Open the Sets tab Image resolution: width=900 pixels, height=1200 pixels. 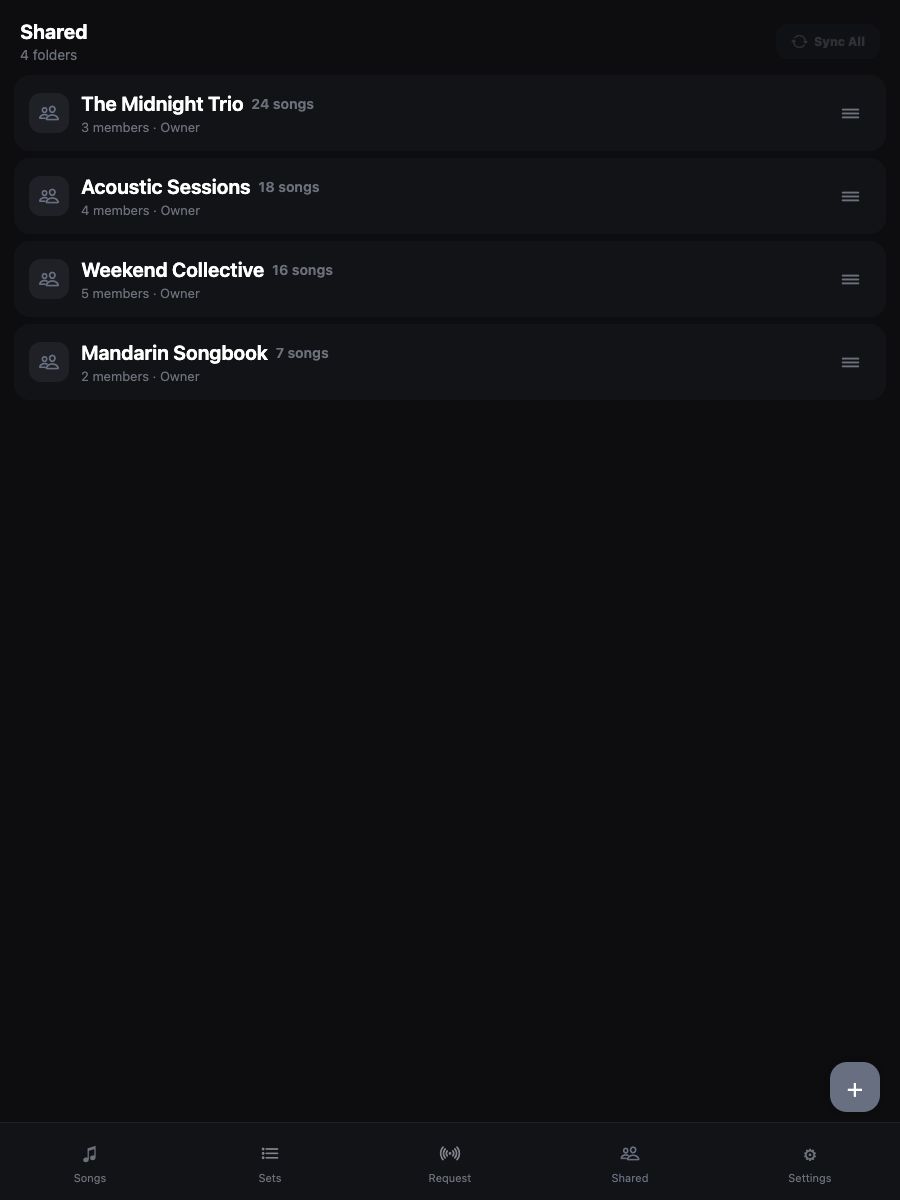point(270,1162)
